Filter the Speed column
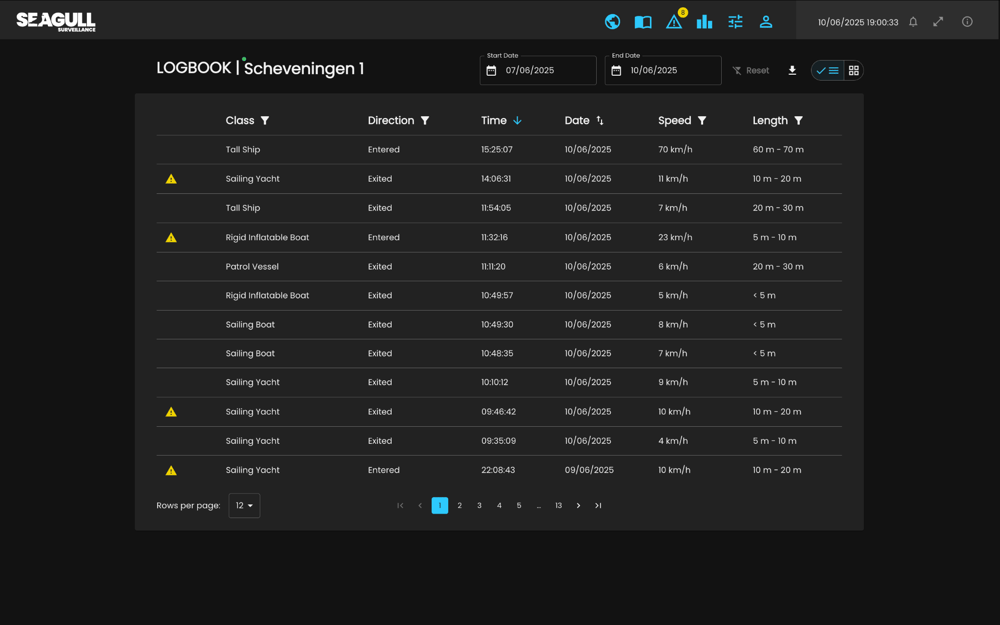The width and height of the screenshot is (1000, 625). 702,121
